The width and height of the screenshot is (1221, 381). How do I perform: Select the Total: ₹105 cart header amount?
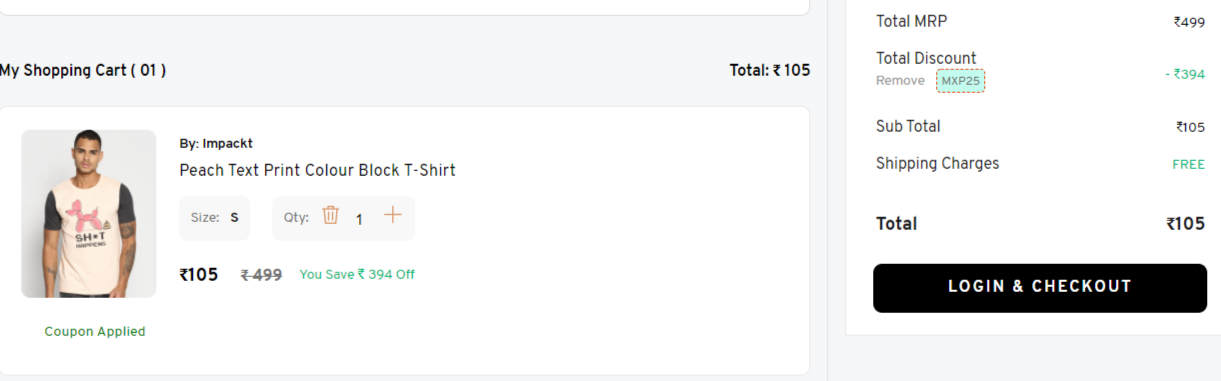click(x=770, y=70)
